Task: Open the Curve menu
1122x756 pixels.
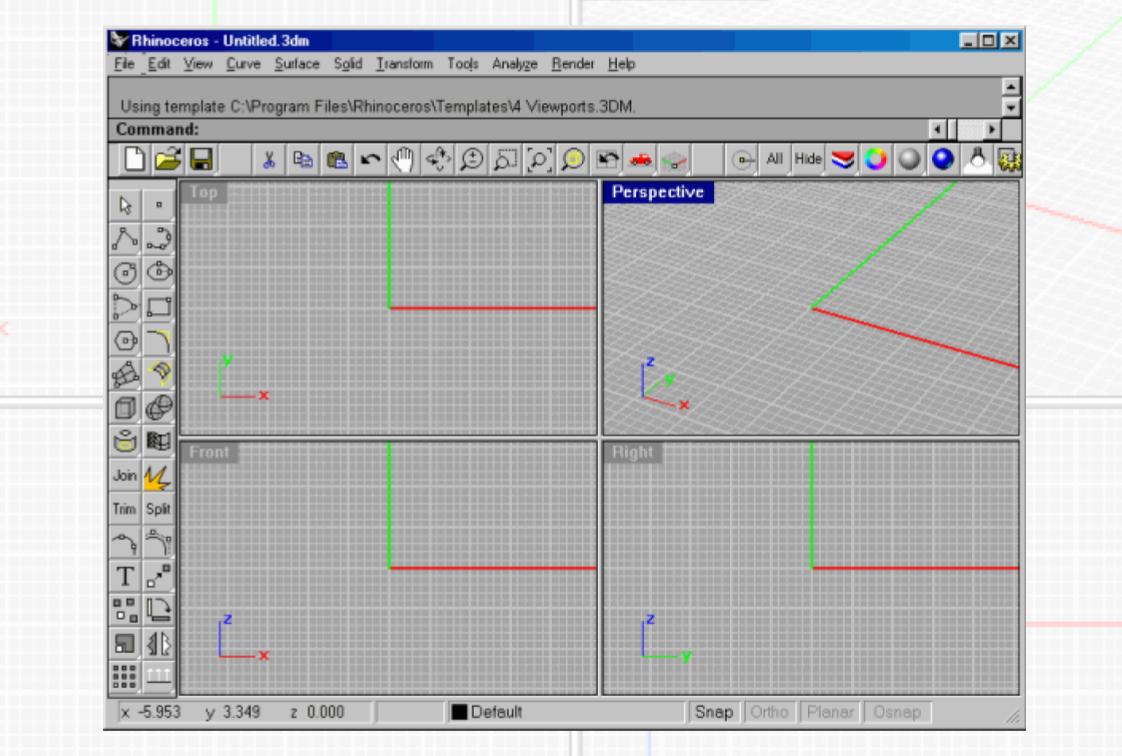Action: [243, 64]
